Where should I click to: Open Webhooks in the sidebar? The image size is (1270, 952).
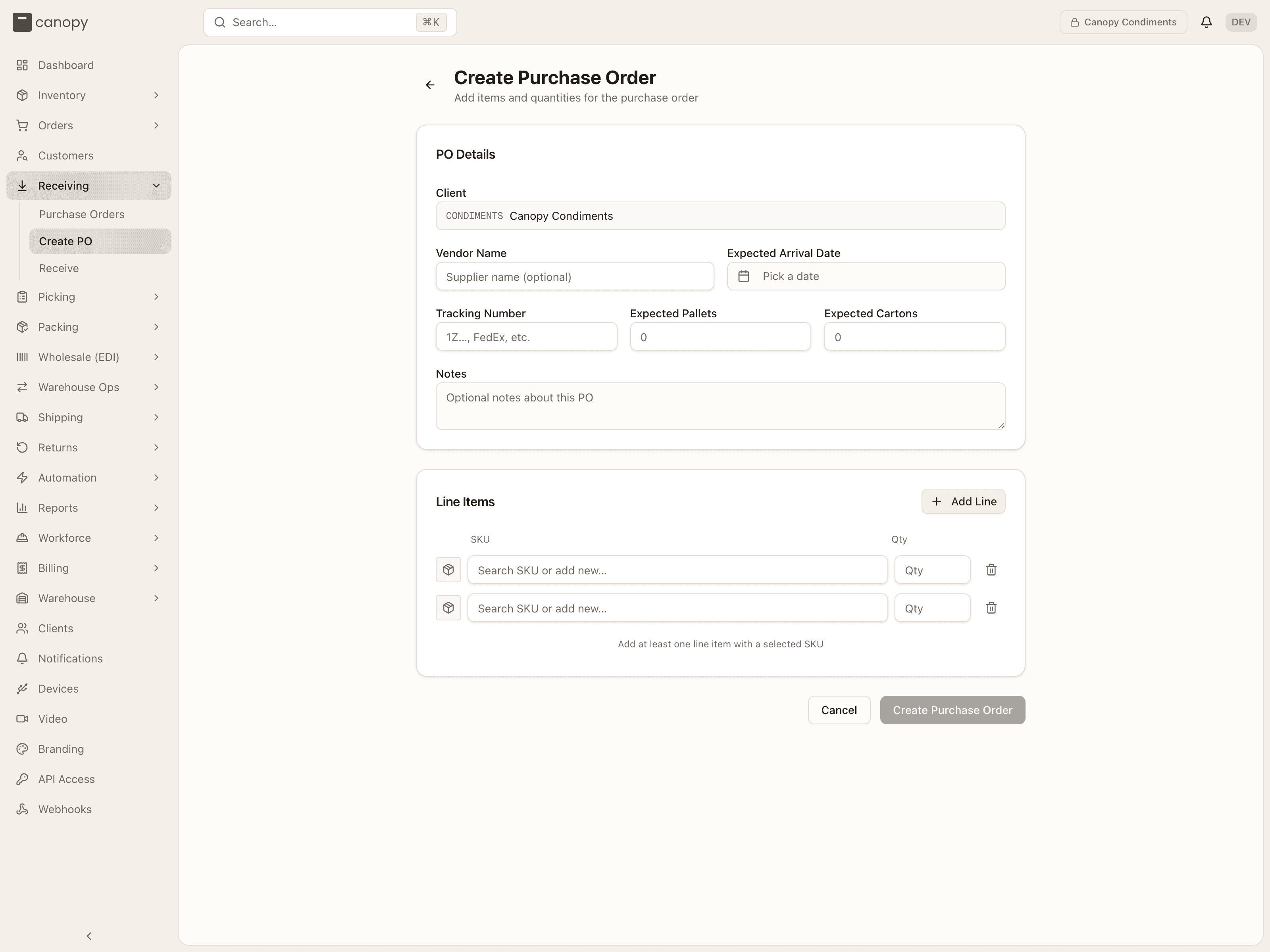(x=89, y=809)
